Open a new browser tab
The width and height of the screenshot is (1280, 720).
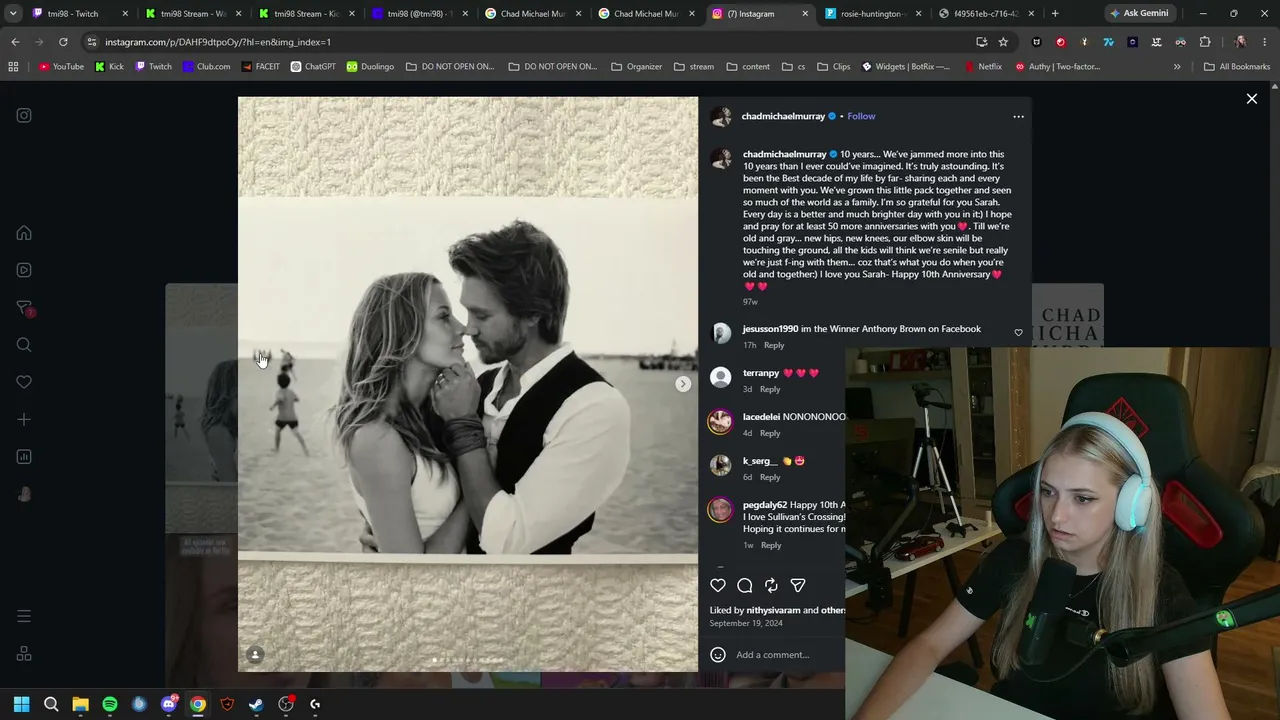(x=1055, y=14)
